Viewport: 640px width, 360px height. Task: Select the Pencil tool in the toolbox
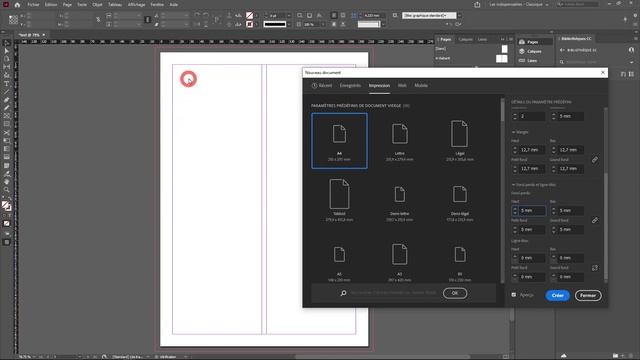(7, 108)
